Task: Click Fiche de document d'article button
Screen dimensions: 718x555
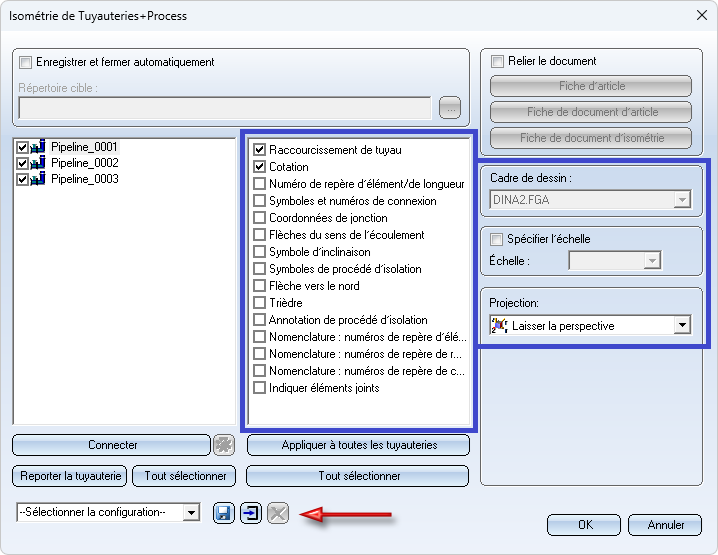Action: (x=591, y=112)
